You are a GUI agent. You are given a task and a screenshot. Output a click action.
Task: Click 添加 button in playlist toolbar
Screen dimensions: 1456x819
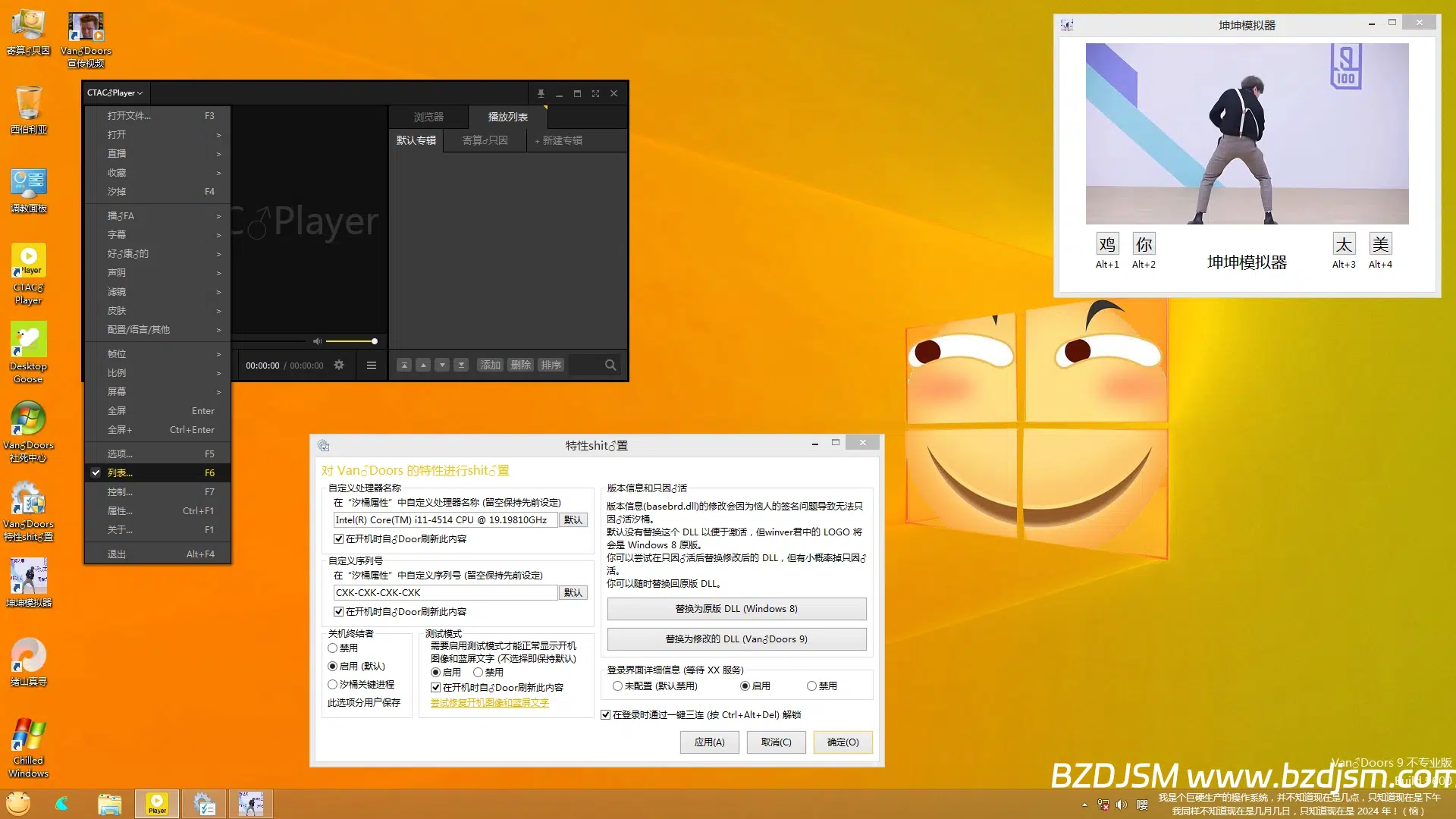[490, 365]
